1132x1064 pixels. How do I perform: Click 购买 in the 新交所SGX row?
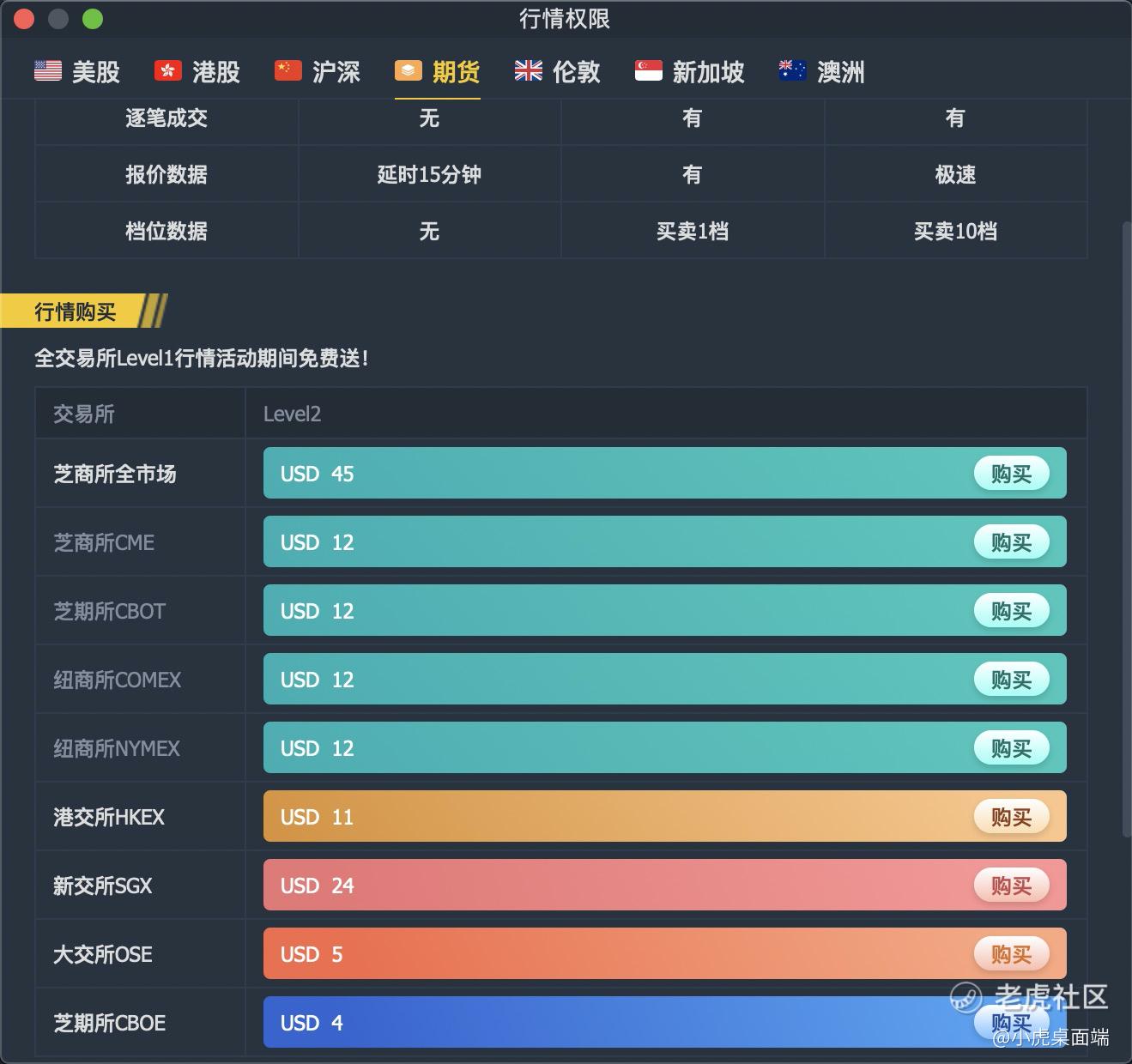pos(1011,886)
